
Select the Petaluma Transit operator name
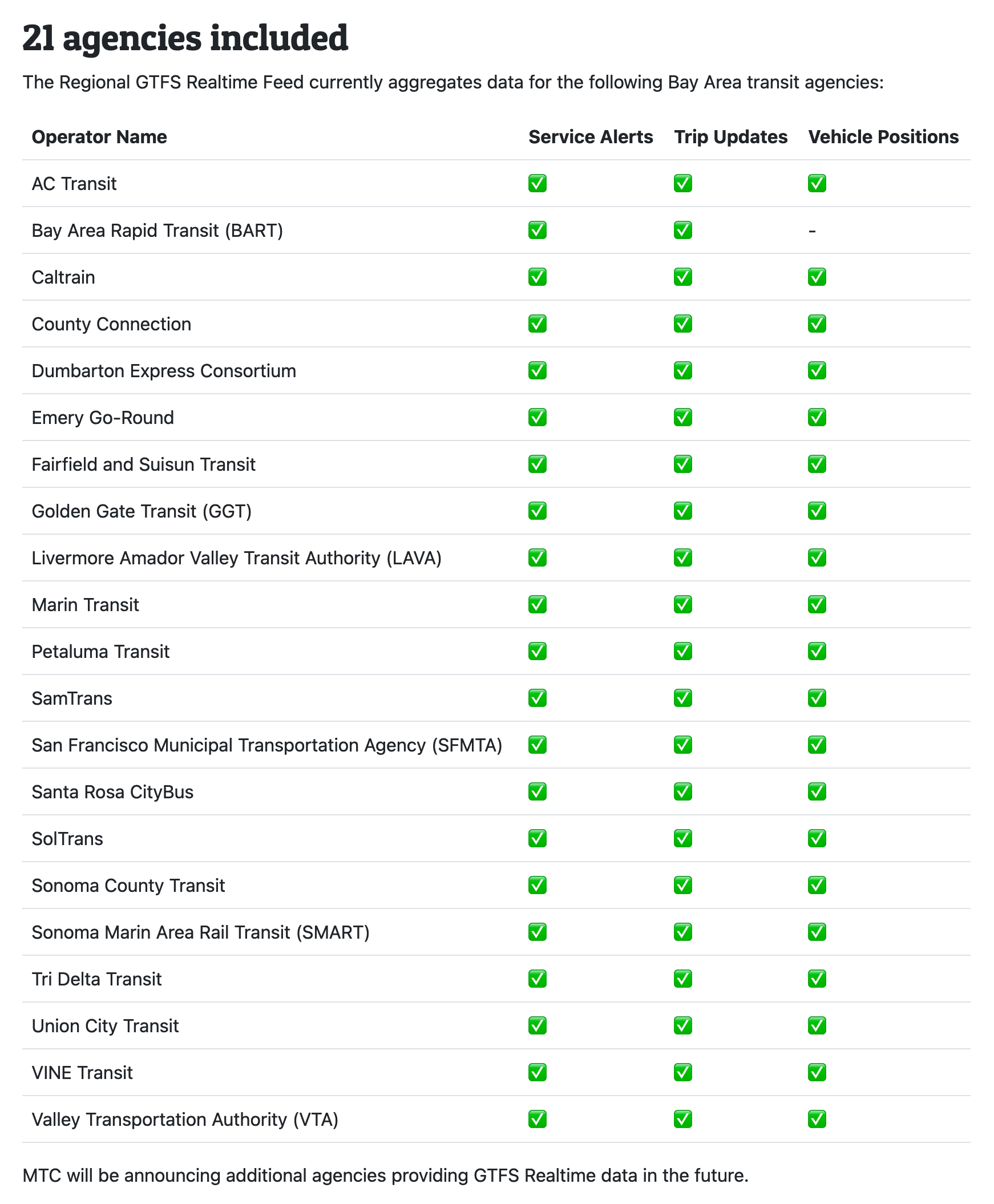coord(100,652)
